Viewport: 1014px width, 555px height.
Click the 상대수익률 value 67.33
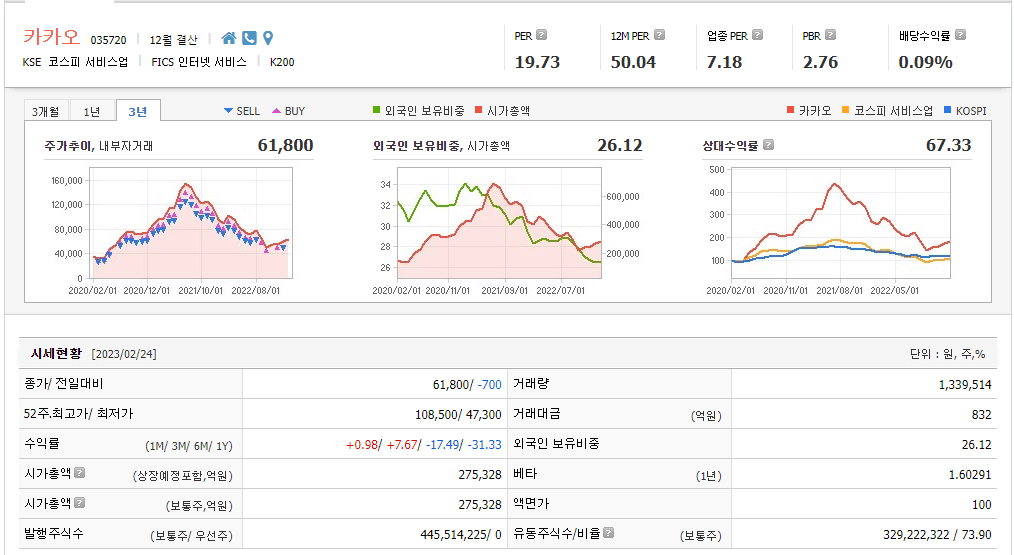pos(948,145)
